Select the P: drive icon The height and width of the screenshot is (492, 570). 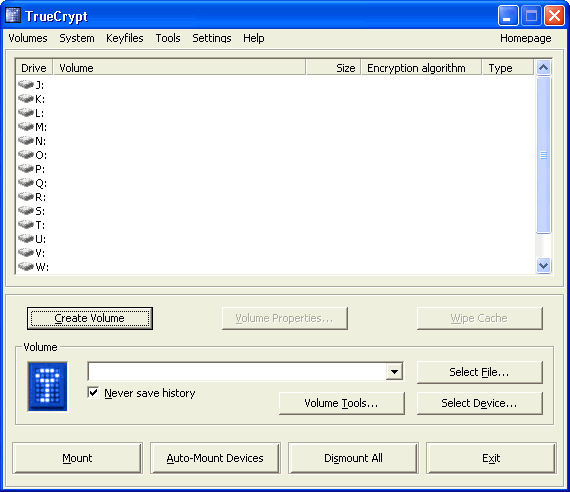point(26,169)
